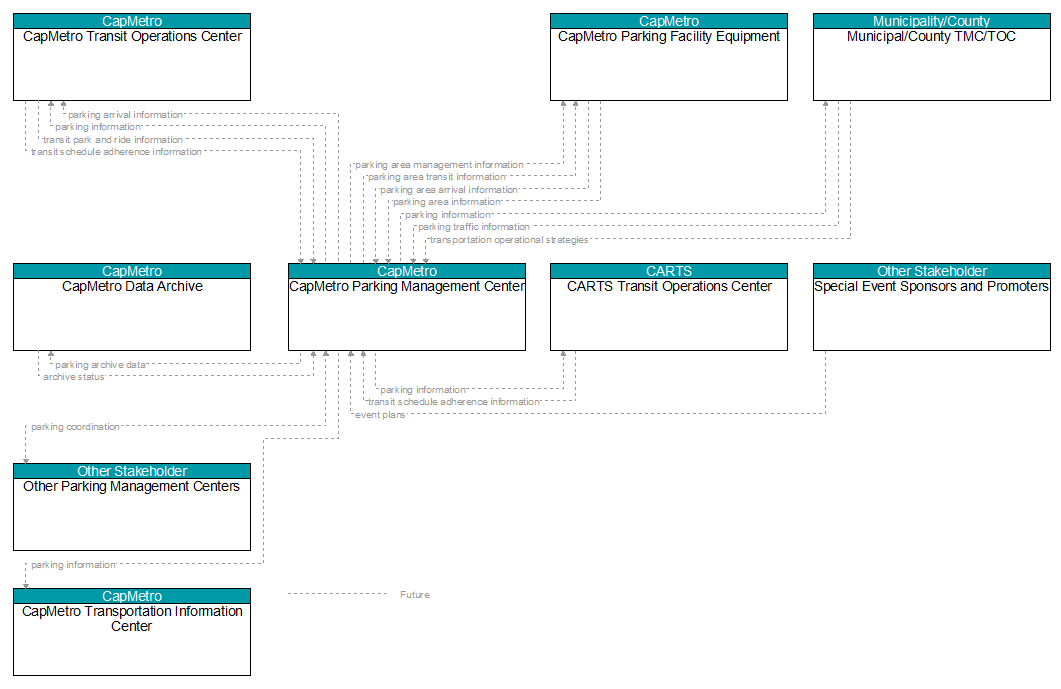Select the 'parking archive data' label
This screenshot has width=1061, height=689.
(100, 365)
